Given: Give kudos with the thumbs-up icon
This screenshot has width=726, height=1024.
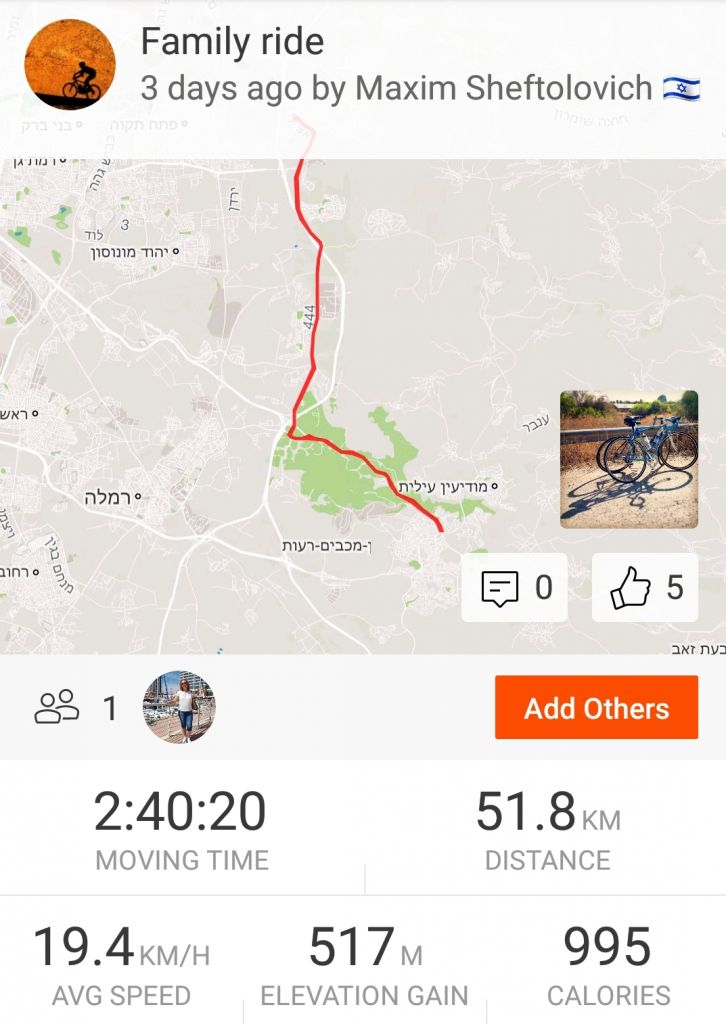Looking at the screenshot, I should [630, 588].
